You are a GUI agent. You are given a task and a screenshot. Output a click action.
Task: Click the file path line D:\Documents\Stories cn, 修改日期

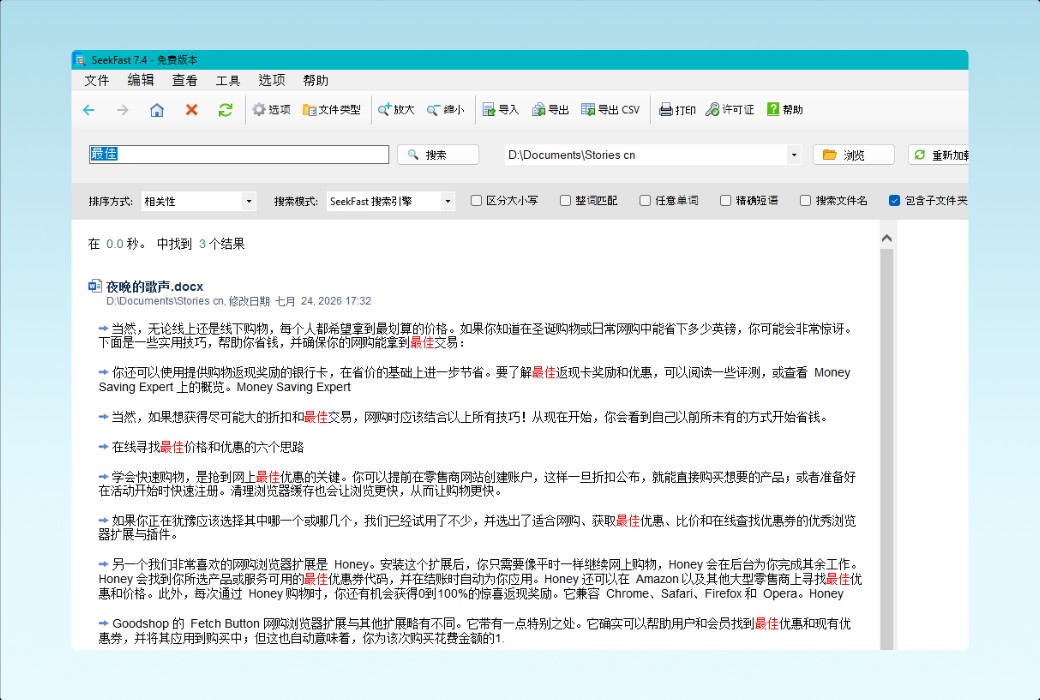tap(239, 301)
